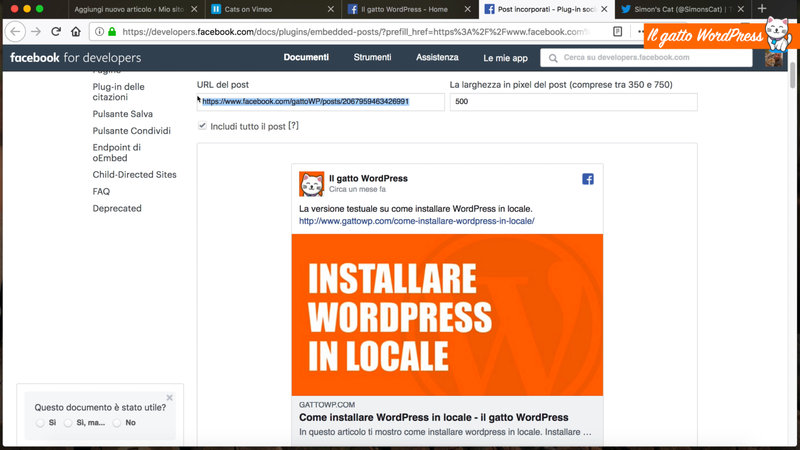Click the facebook for developers logo
800x450 pixels.
click(x=76, y=58)
